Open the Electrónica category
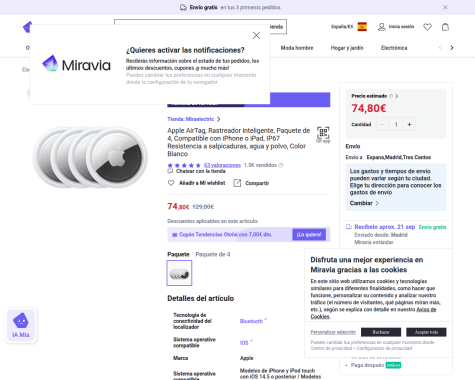Image resolution: width=475 pixels, height=380 pixels. pyautogui.click(x=394, y=48)
